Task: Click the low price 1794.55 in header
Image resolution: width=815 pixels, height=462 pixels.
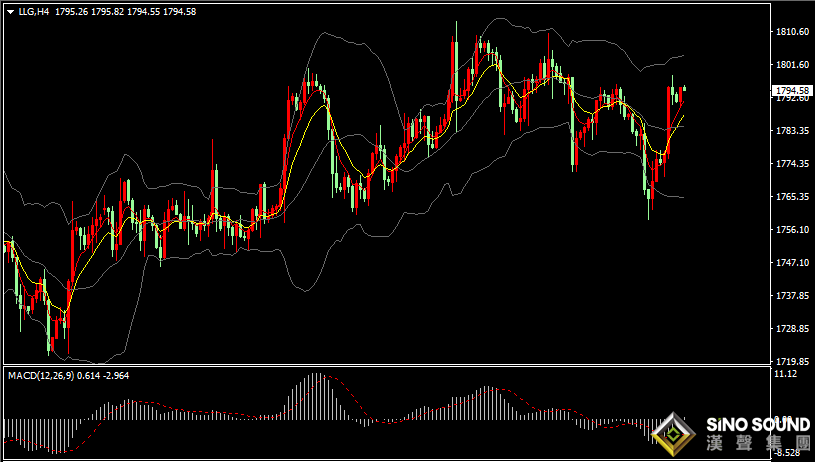Action: 143,11
